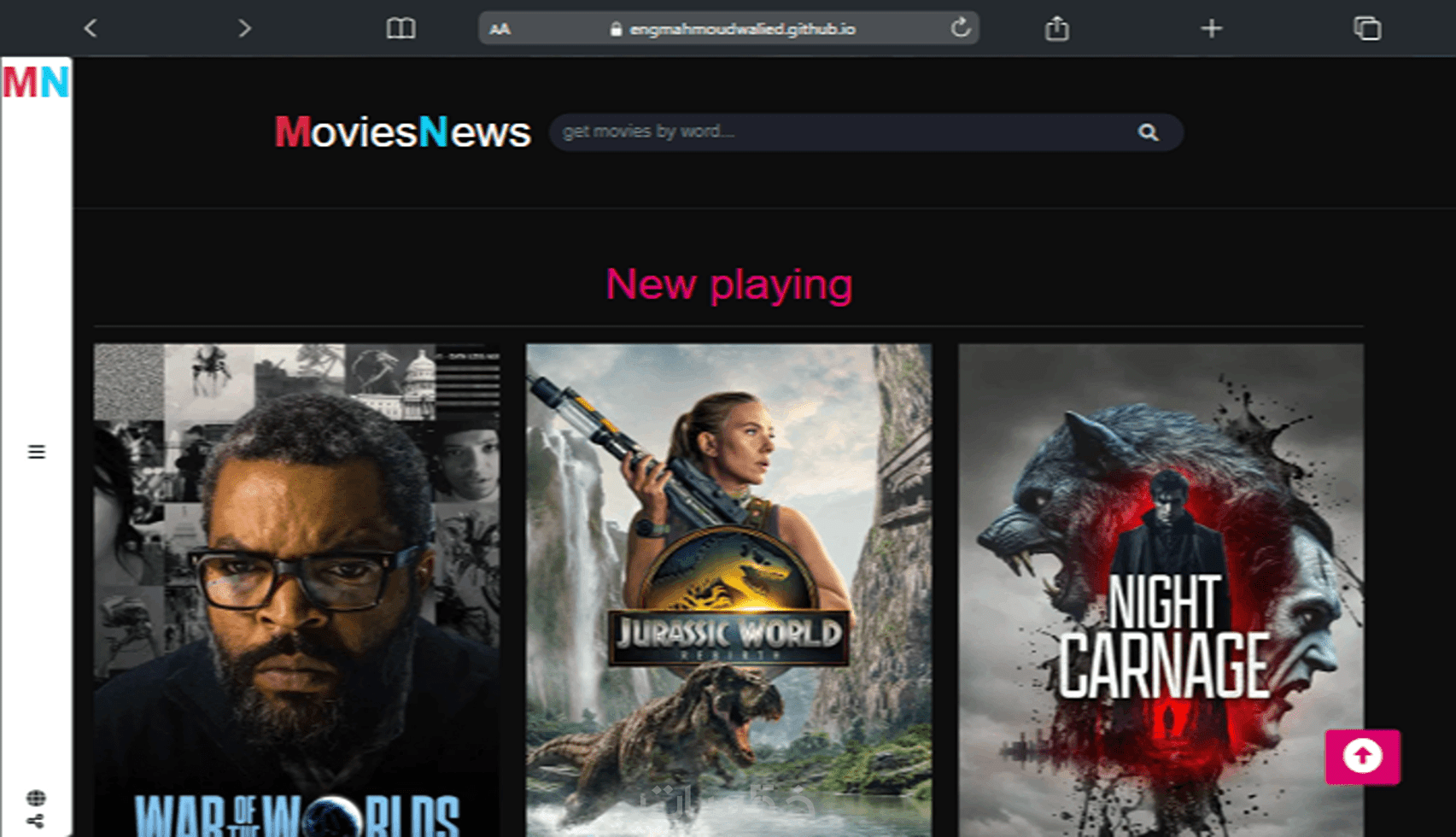The width and height of the screenshot is (1456, 837).
Task: Click the address bar URL engmahmoudwalied.github.io
Action: pyautogui.click(x=742, y=29)
